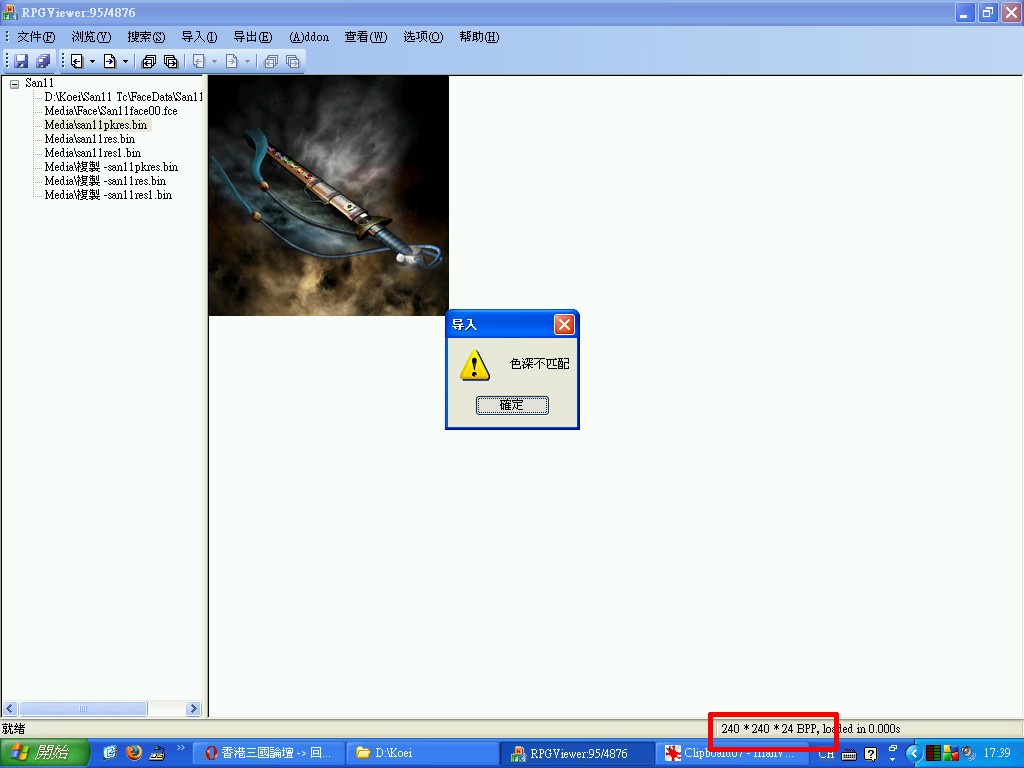Select Media\san11res1.bin in the tree
This screenshot has width=1024, height=768.
(93, 153)
